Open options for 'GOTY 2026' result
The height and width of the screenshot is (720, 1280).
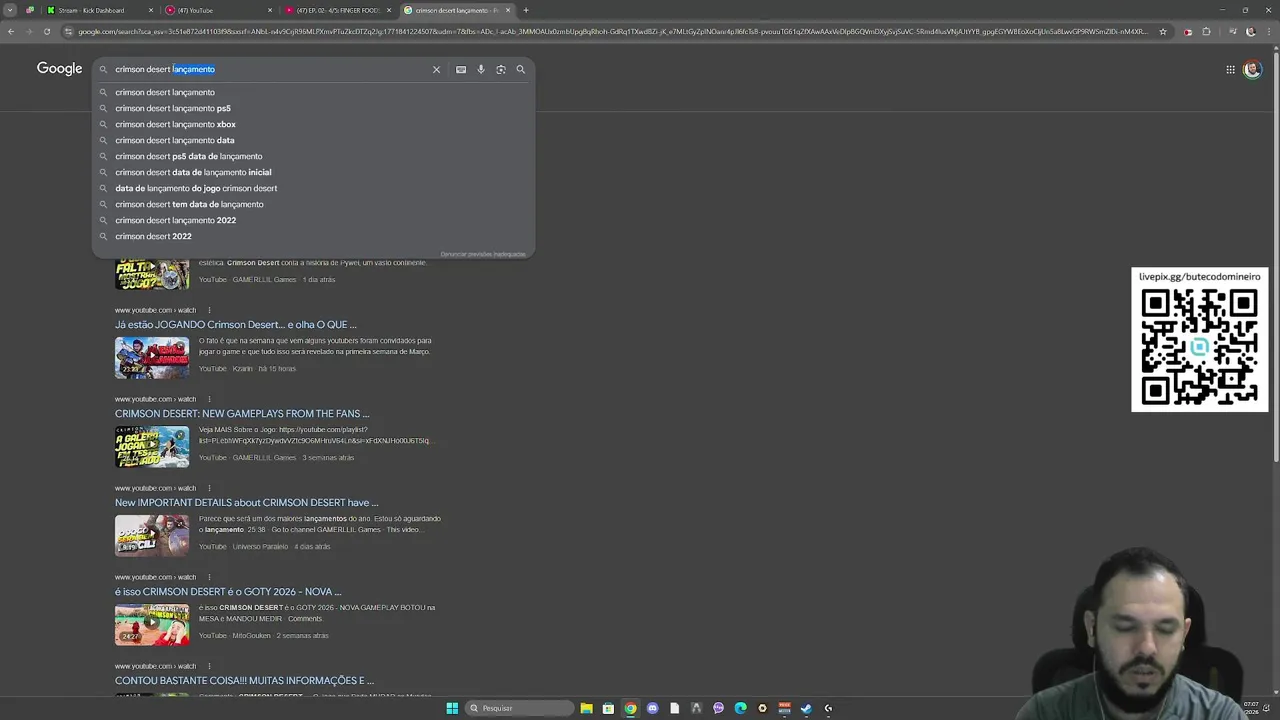209,577
